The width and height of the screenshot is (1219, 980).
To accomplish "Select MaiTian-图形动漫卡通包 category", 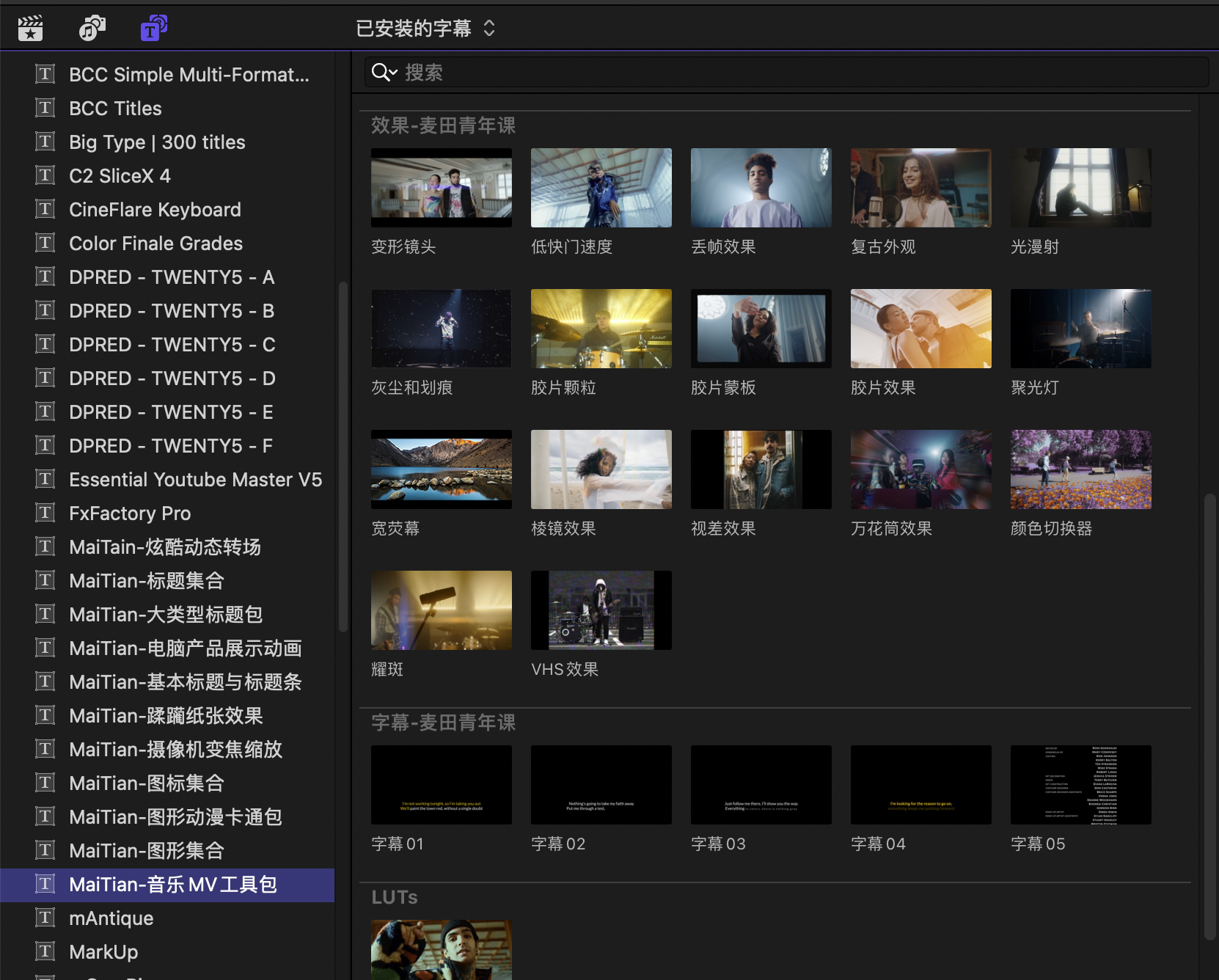I will coord(167,817).
